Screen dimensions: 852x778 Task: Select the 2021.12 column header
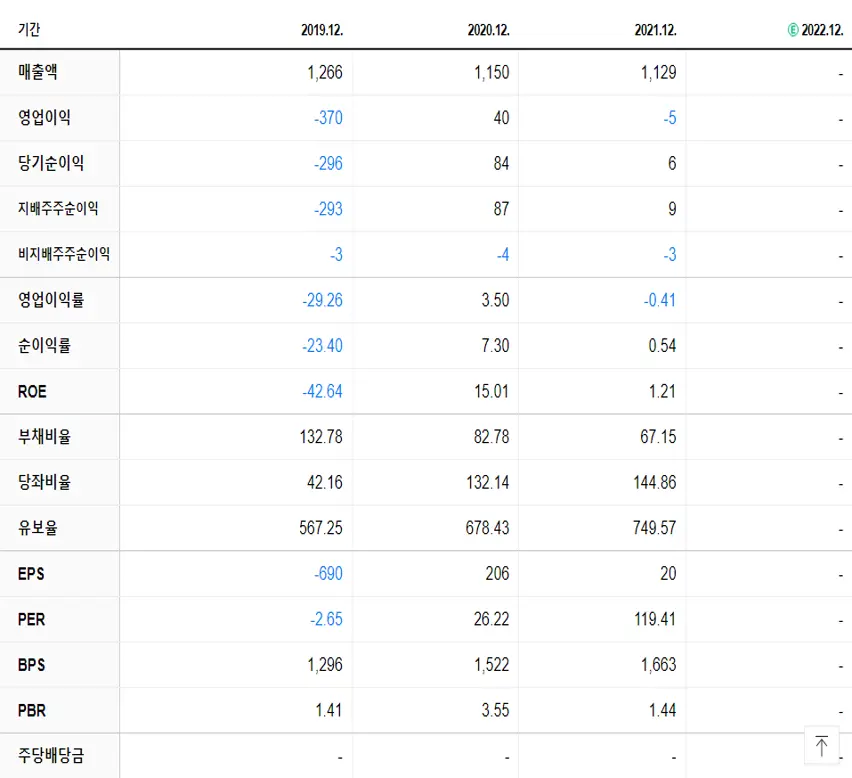point(655,30)
